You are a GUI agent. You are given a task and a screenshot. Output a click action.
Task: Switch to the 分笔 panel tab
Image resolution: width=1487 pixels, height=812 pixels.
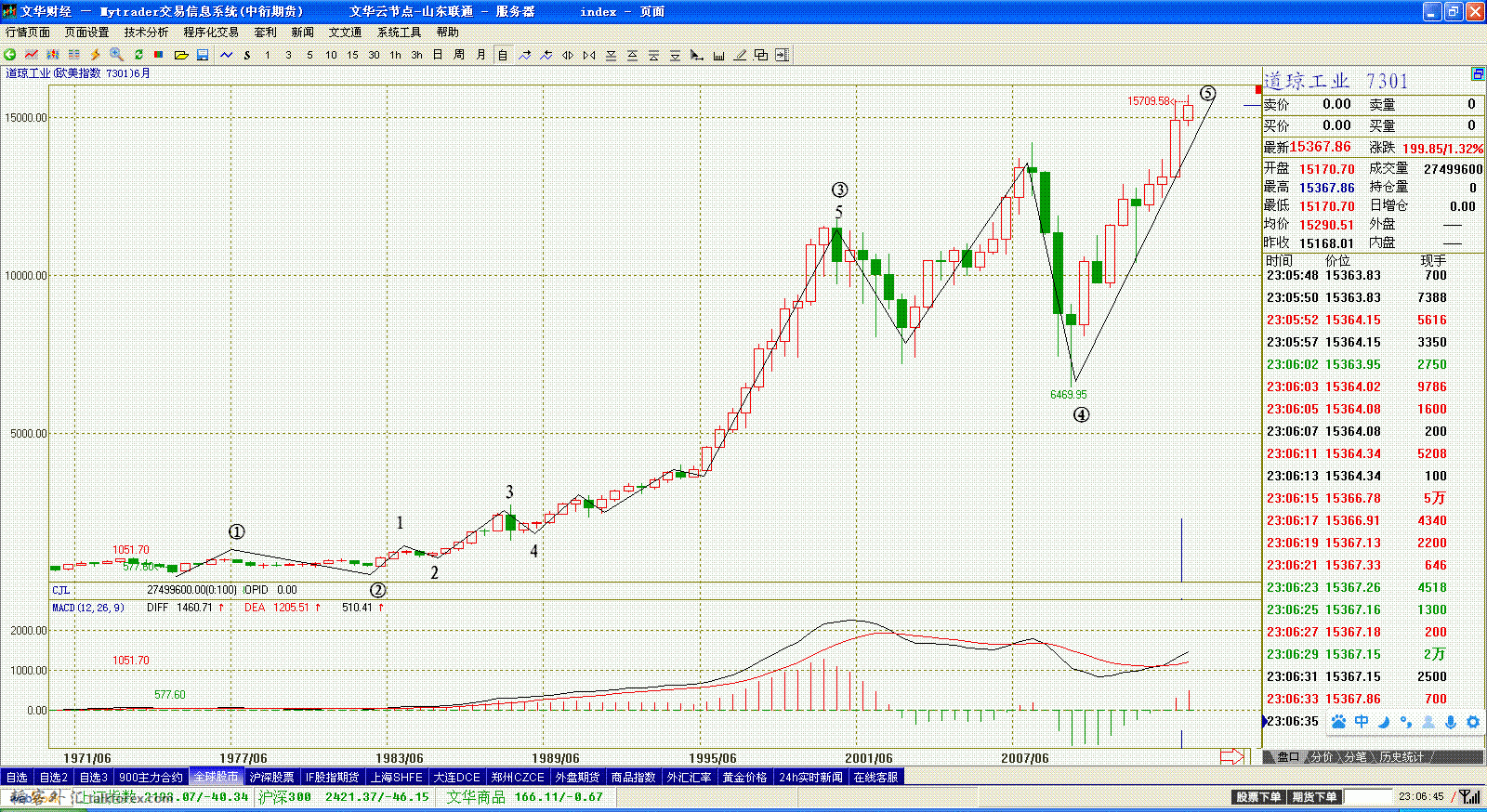click(1356, 757)
